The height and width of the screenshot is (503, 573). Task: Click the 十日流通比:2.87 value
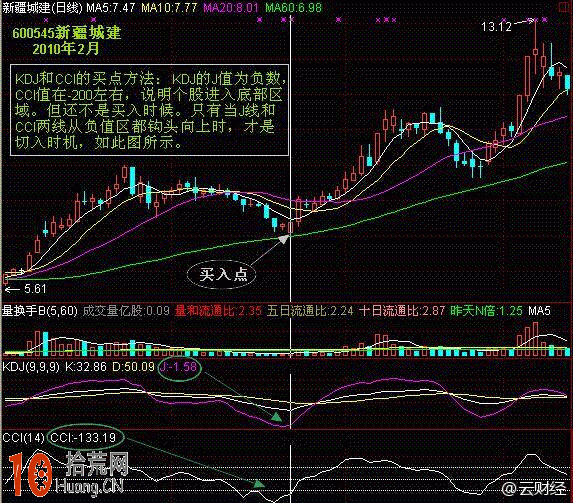402,311
